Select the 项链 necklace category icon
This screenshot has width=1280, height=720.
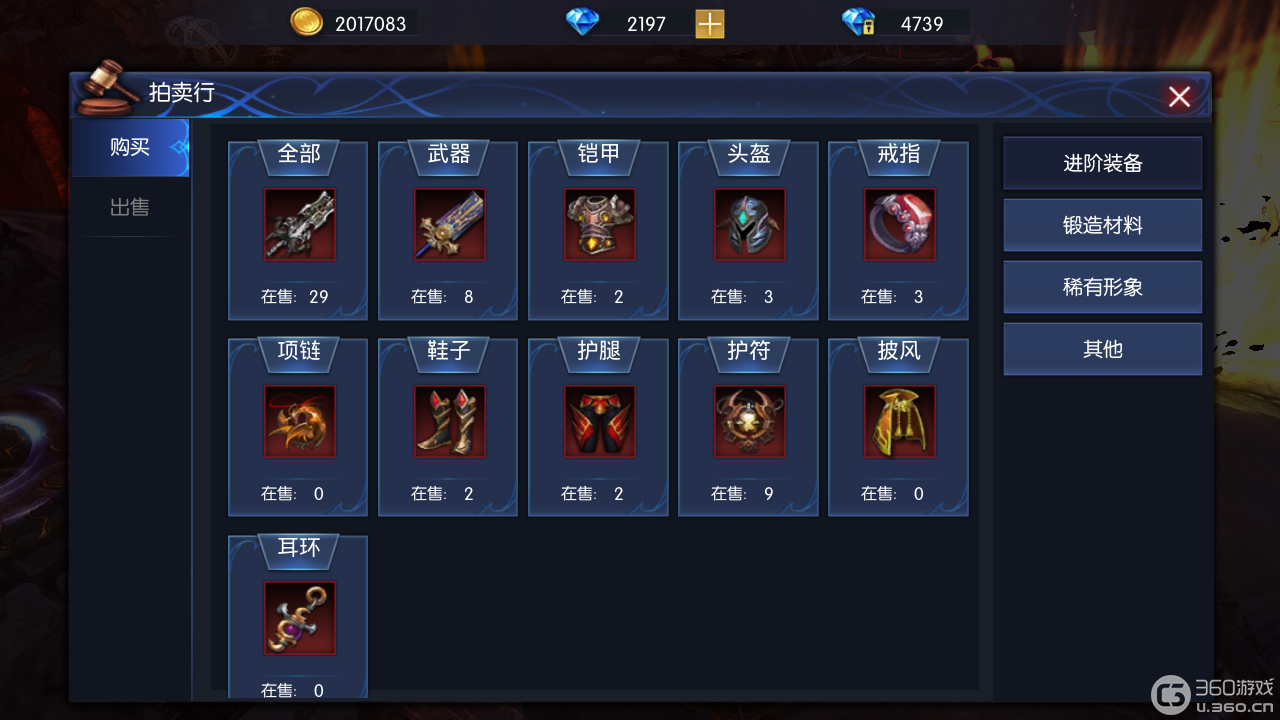[x=299, y=422]
